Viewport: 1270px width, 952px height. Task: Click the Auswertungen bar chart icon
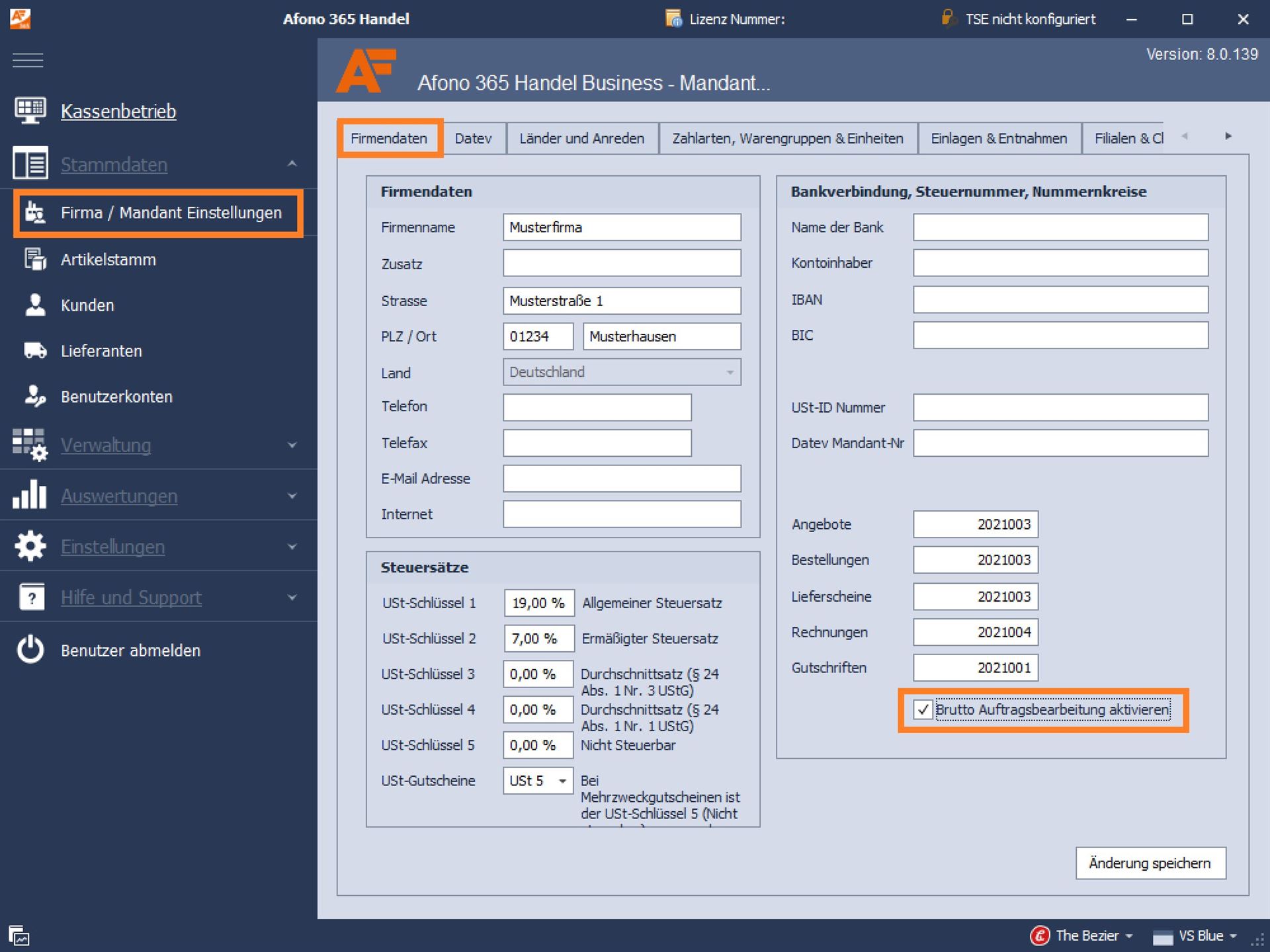point(30,495)
